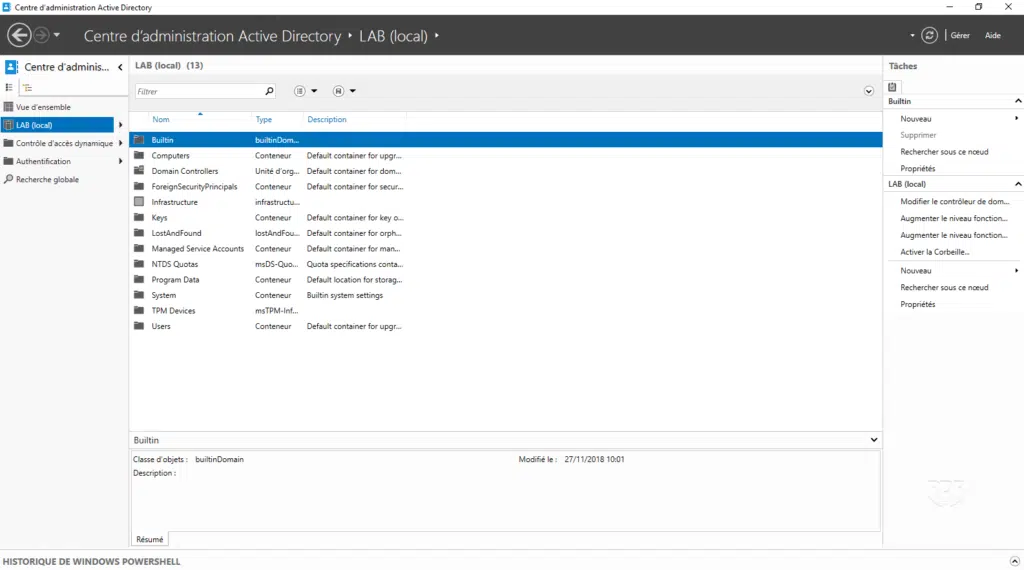Screen dimensions: 1024x570
Task: Open the Résumé tab
Action: click(x=150, y=539)
